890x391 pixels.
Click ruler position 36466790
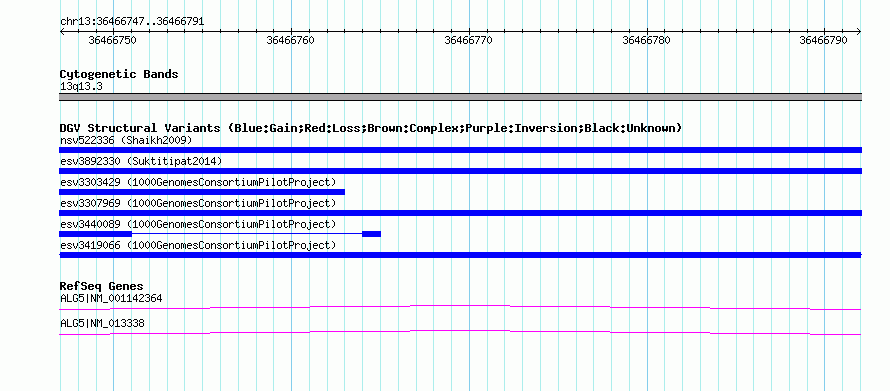click(x=824, y=40)
